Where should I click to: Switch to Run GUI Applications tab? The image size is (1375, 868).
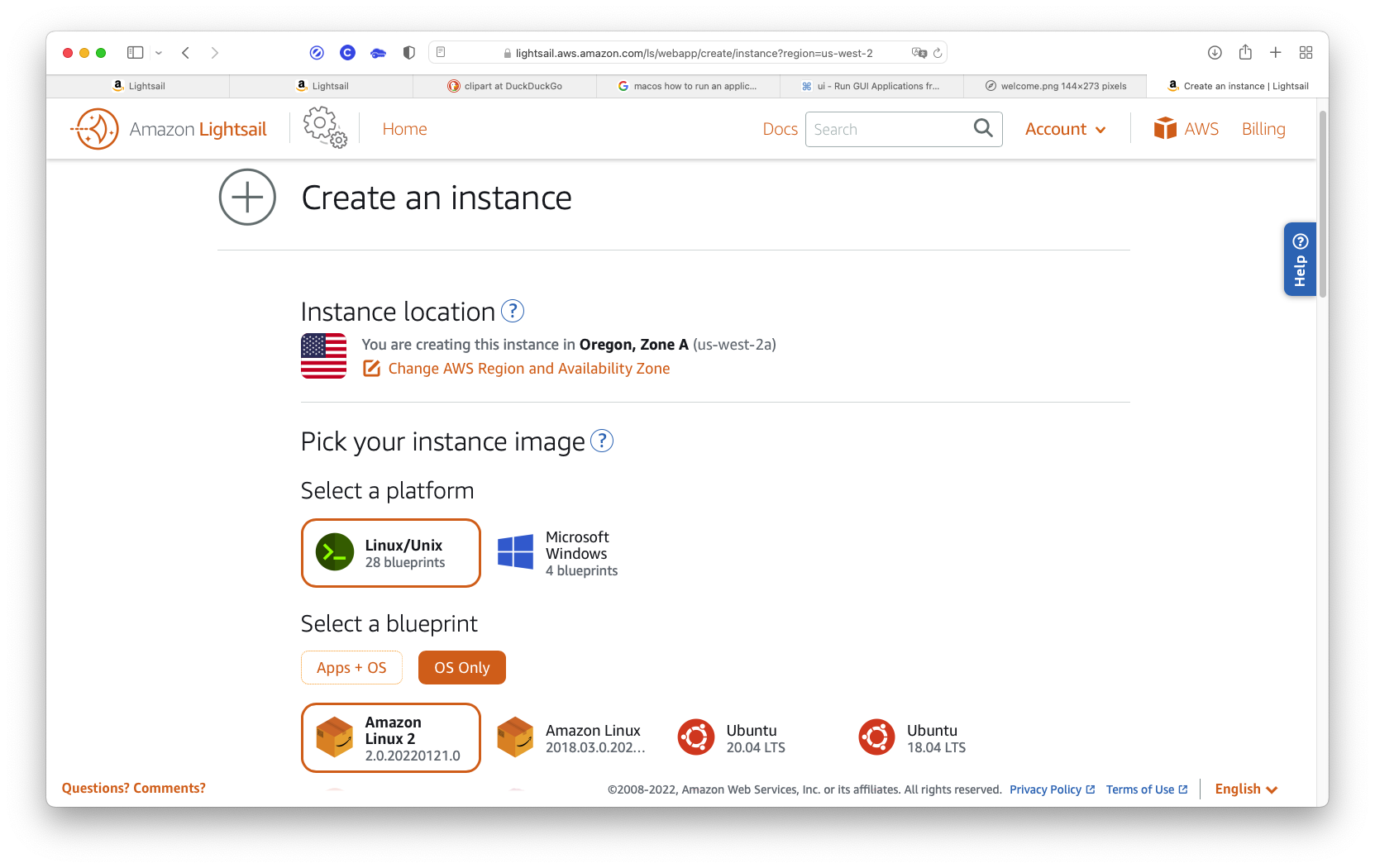coord(872,86)
